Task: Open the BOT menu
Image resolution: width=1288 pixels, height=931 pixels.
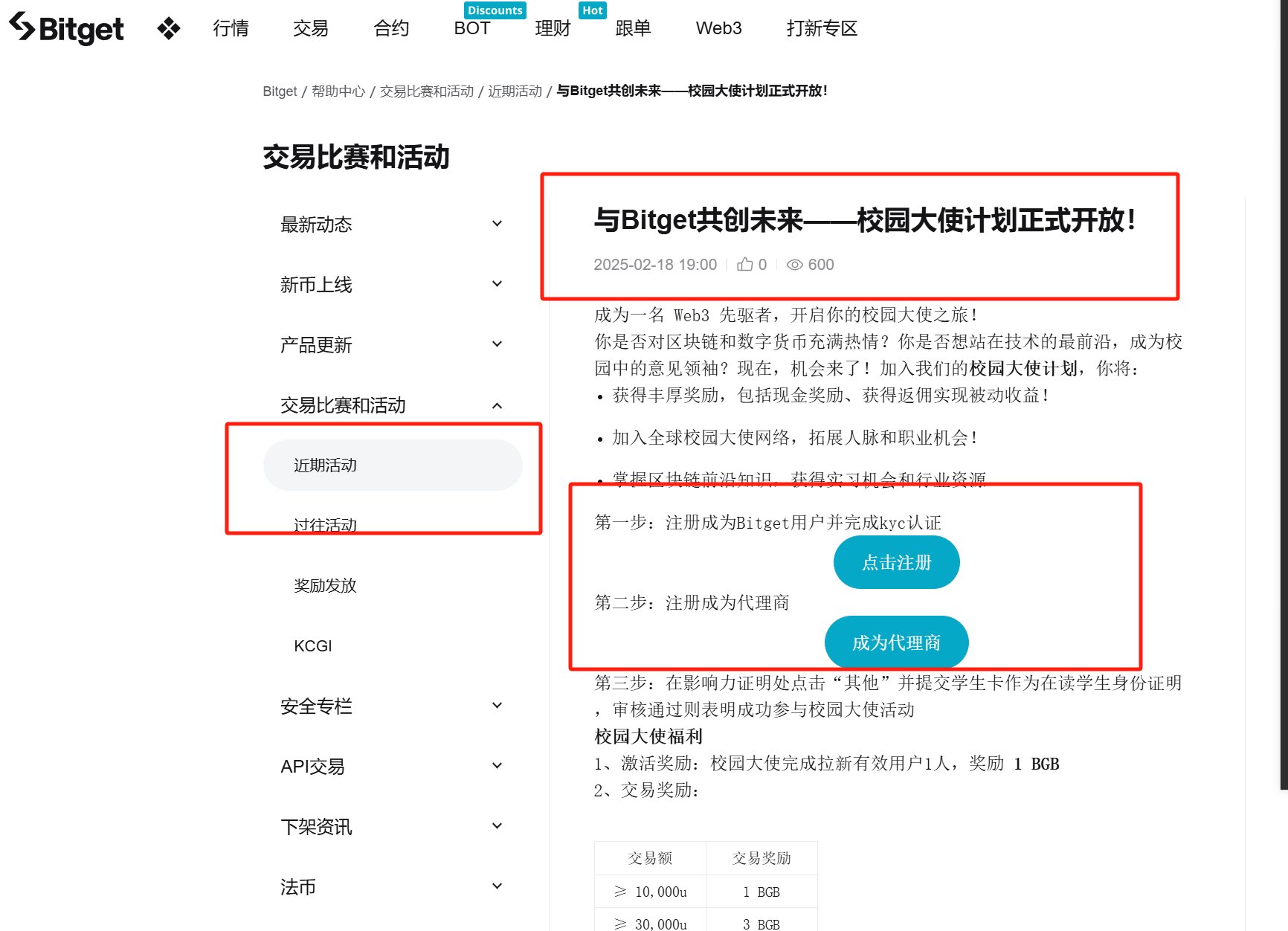Action: click(472, 28)
